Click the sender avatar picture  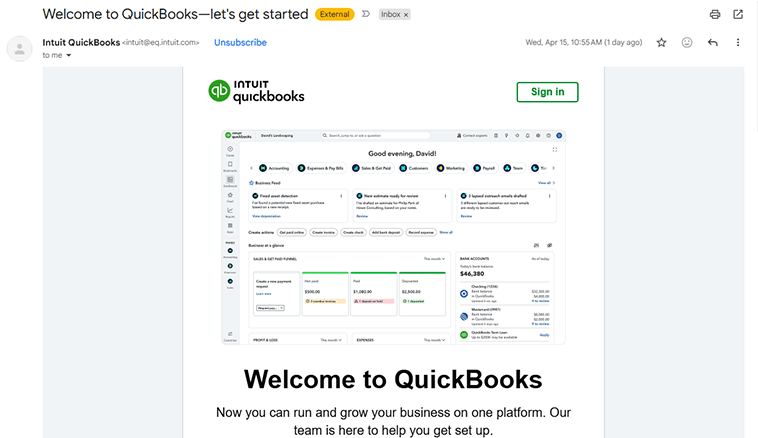(x=20, y=49)
